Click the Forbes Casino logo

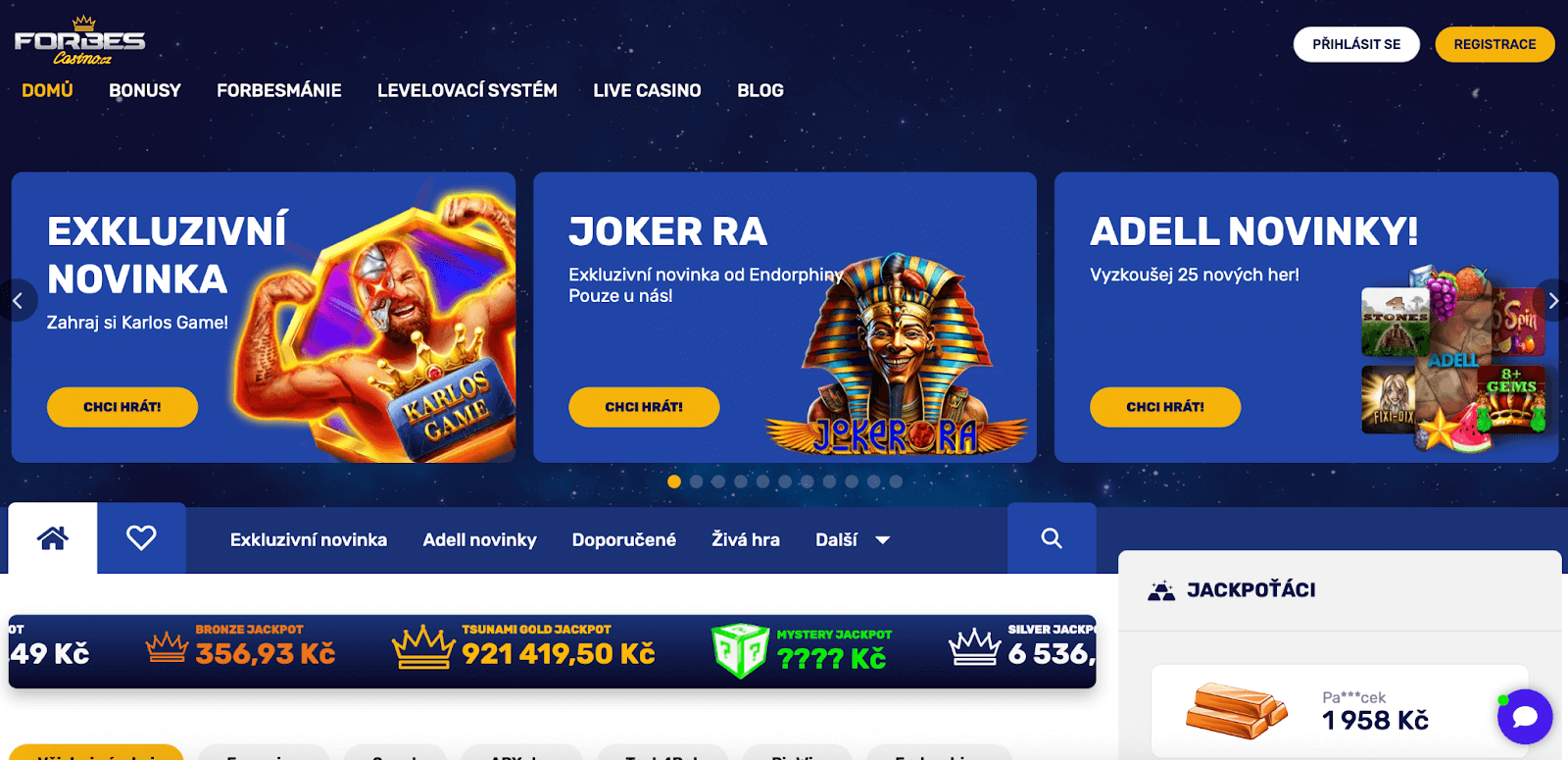(x=79, y=41)
